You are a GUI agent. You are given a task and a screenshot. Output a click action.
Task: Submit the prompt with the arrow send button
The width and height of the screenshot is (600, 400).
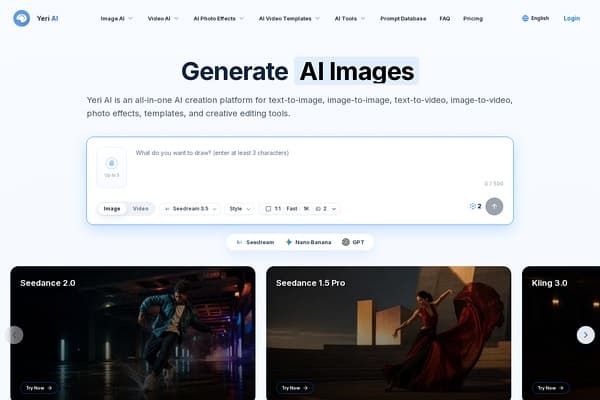point(494,206)
